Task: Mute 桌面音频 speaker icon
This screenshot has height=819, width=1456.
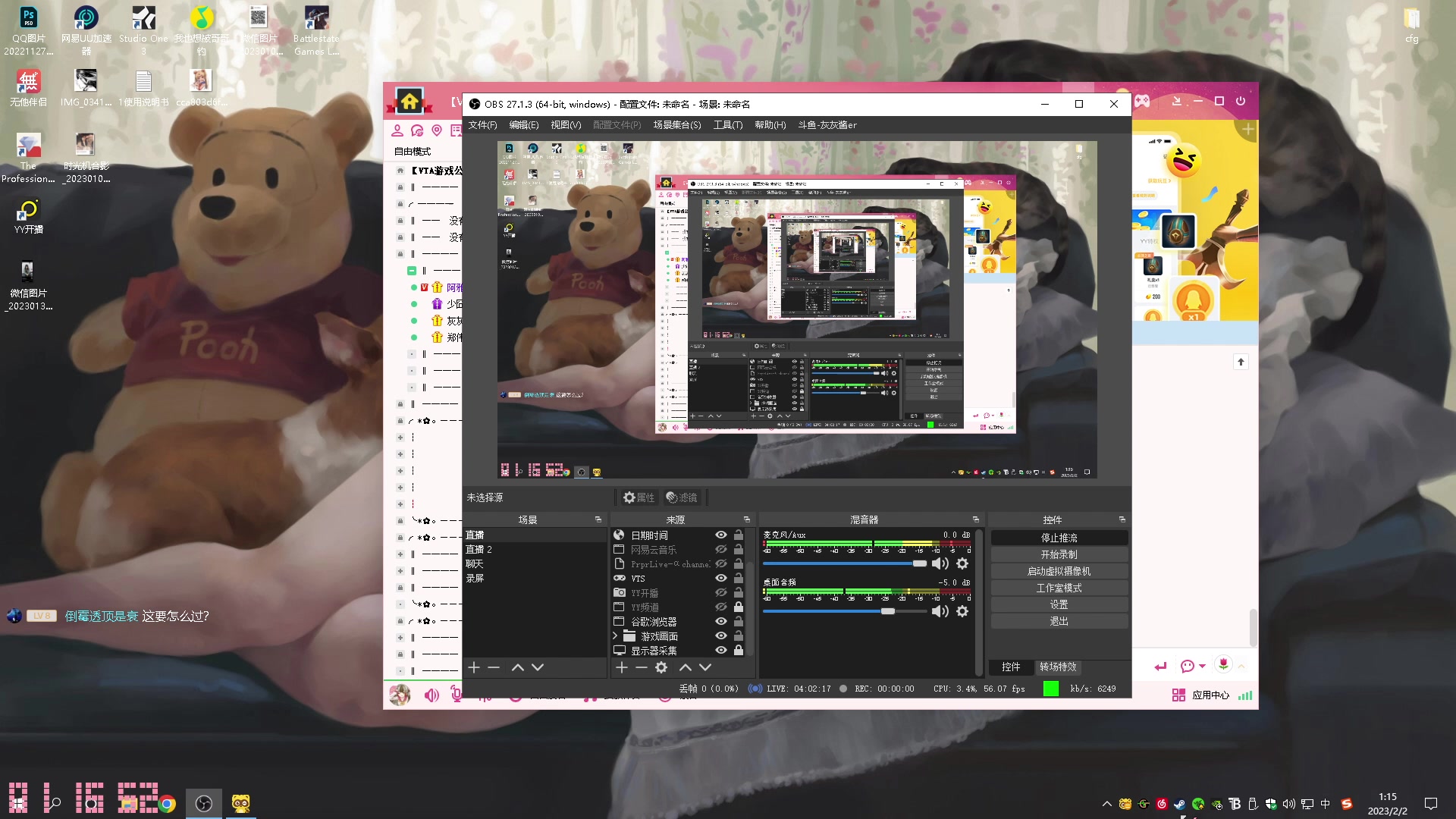Action: pos(940,611)
